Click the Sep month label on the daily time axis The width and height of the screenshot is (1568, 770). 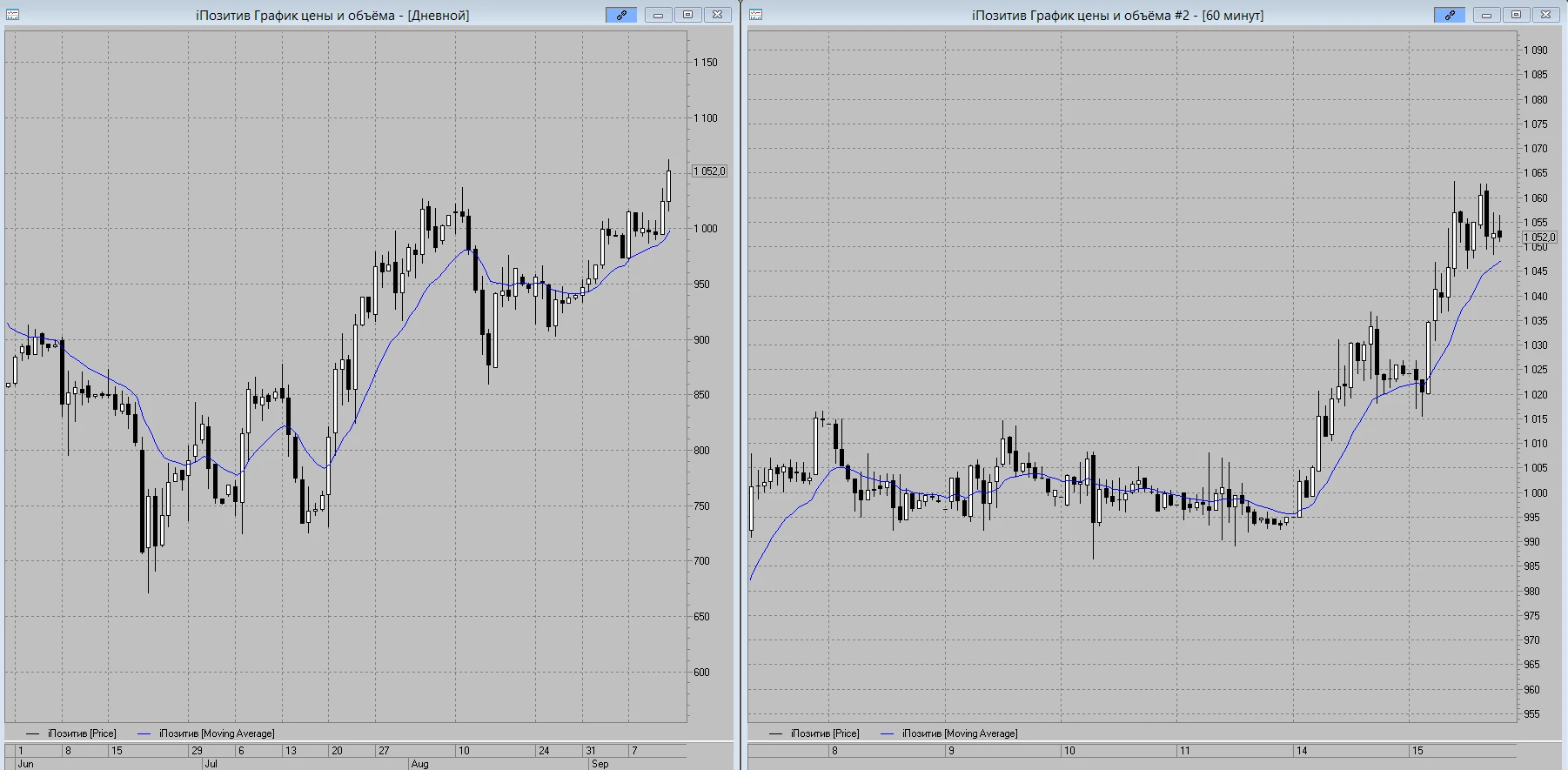point(600,764)
